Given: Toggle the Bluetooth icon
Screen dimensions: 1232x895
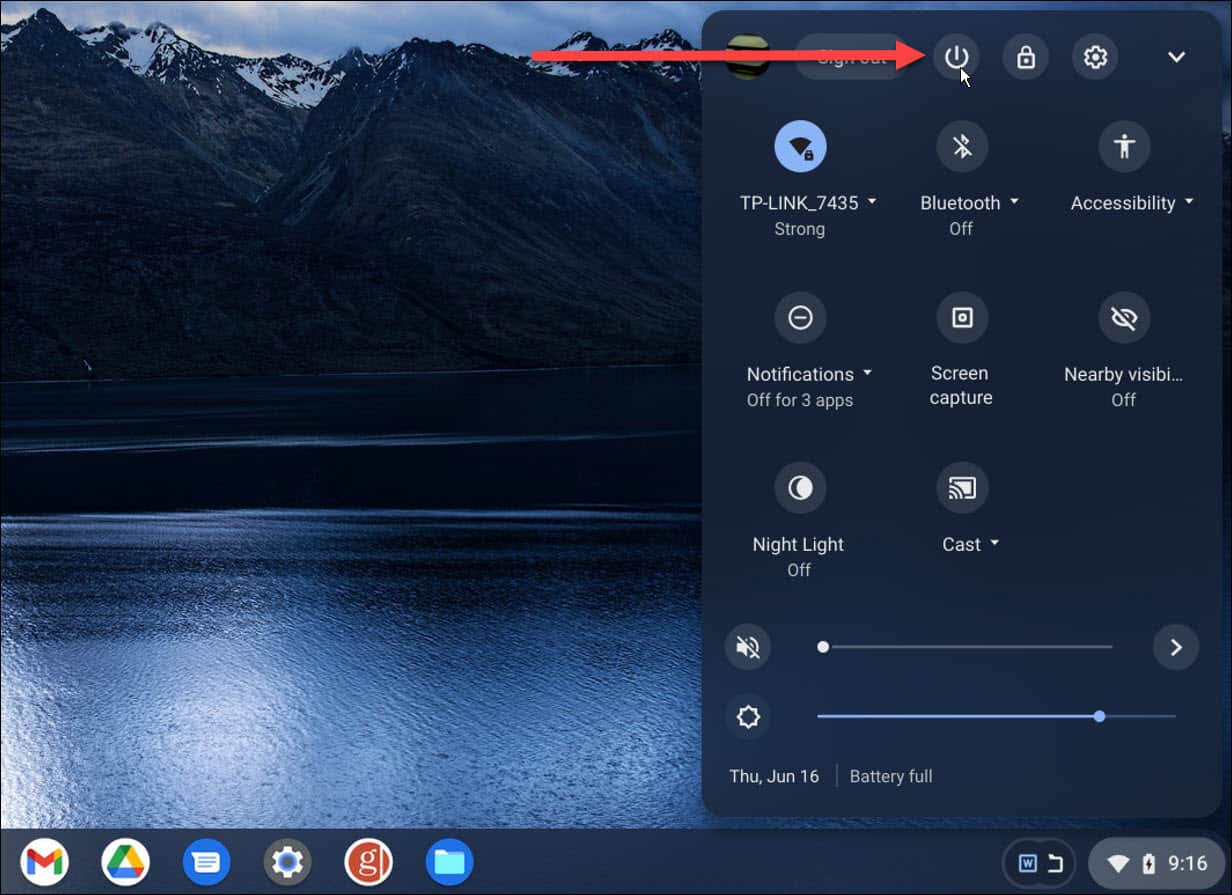Looking at the screenshot, I should coord(962,147).
